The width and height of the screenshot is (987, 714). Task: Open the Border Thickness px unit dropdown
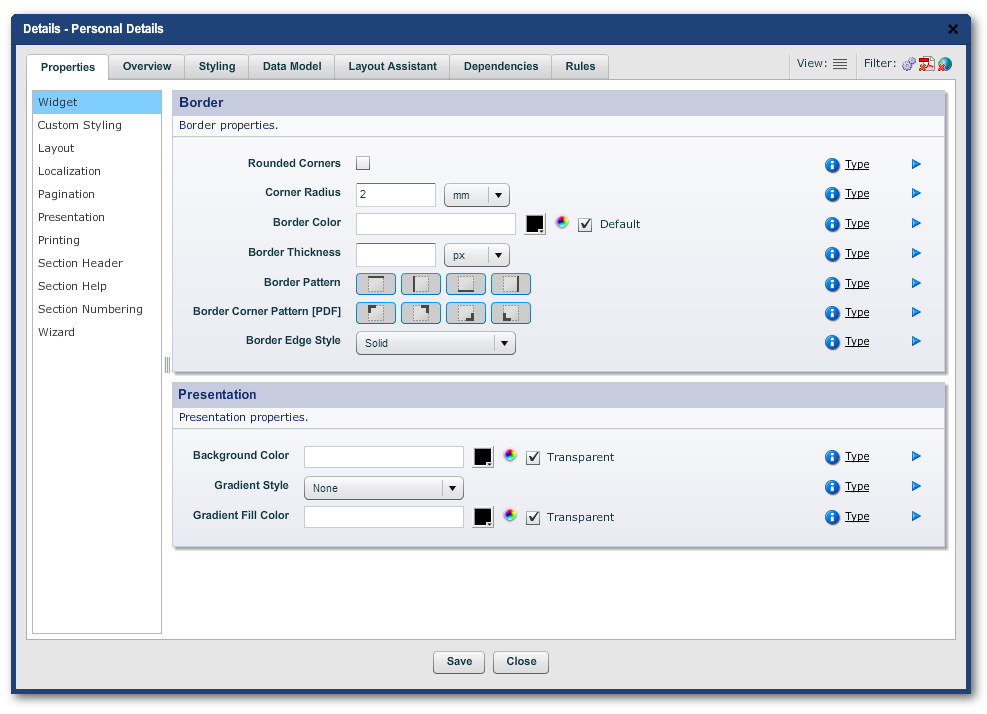coord(477,255)
